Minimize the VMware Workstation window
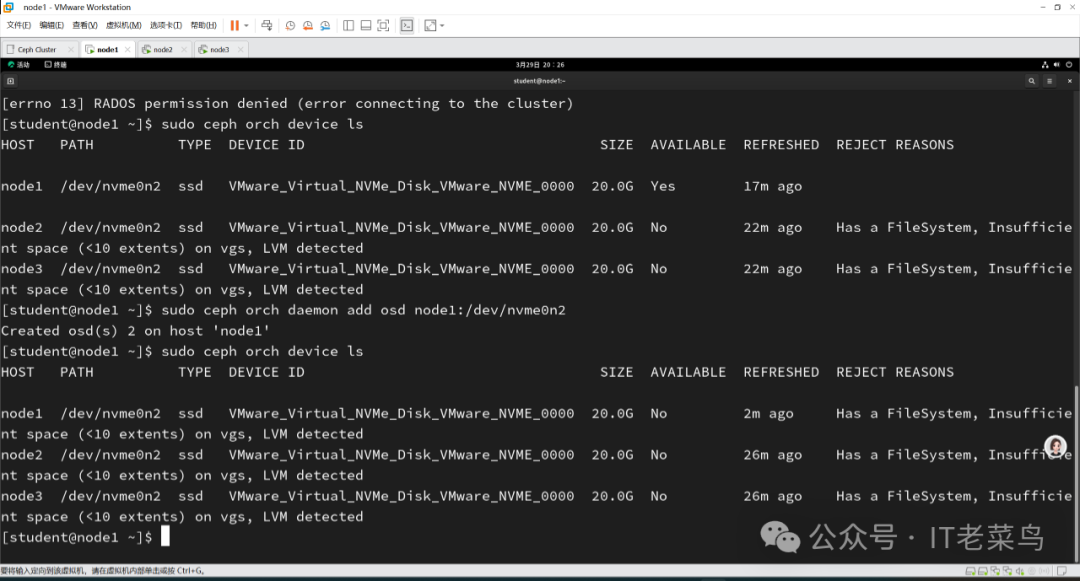The width and height of the screenshot is (1080, 581). coord(1043,7)
